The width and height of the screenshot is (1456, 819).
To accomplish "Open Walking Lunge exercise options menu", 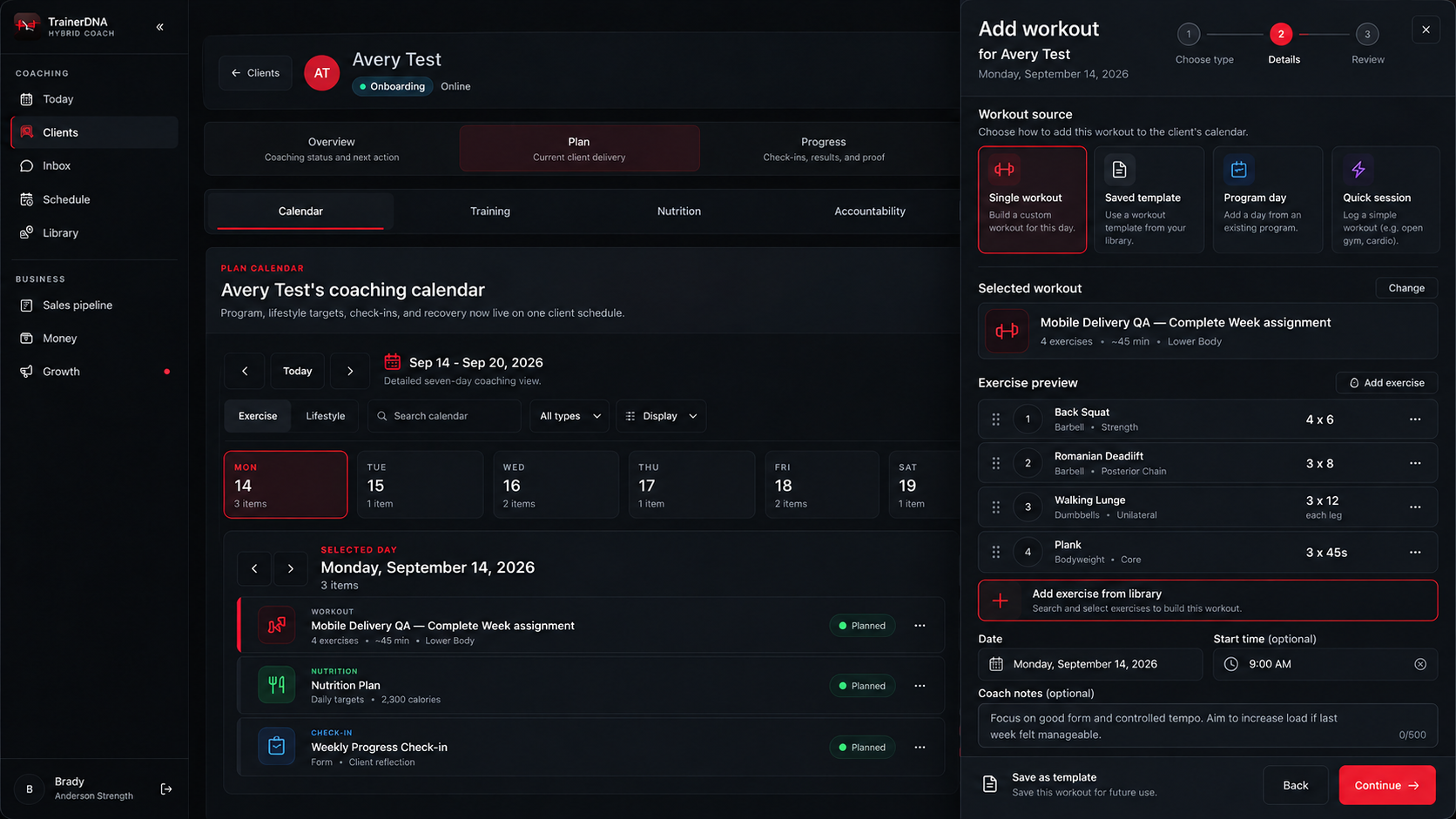I will (x=1415, y=507).
